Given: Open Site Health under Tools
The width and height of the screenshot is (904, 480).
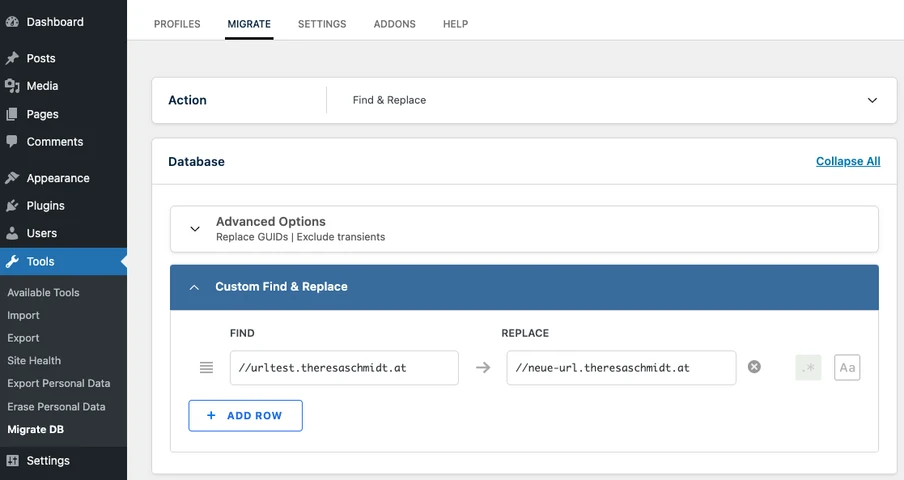Looking at the screenshot, I should [x=34, y=361].
